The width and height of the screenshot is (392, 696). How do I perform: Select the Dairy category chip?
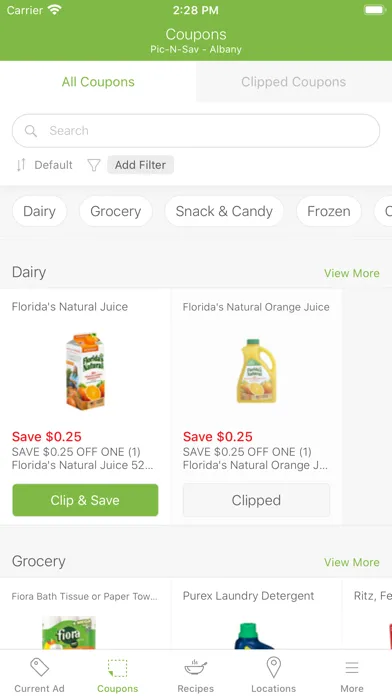pos(40,211)
